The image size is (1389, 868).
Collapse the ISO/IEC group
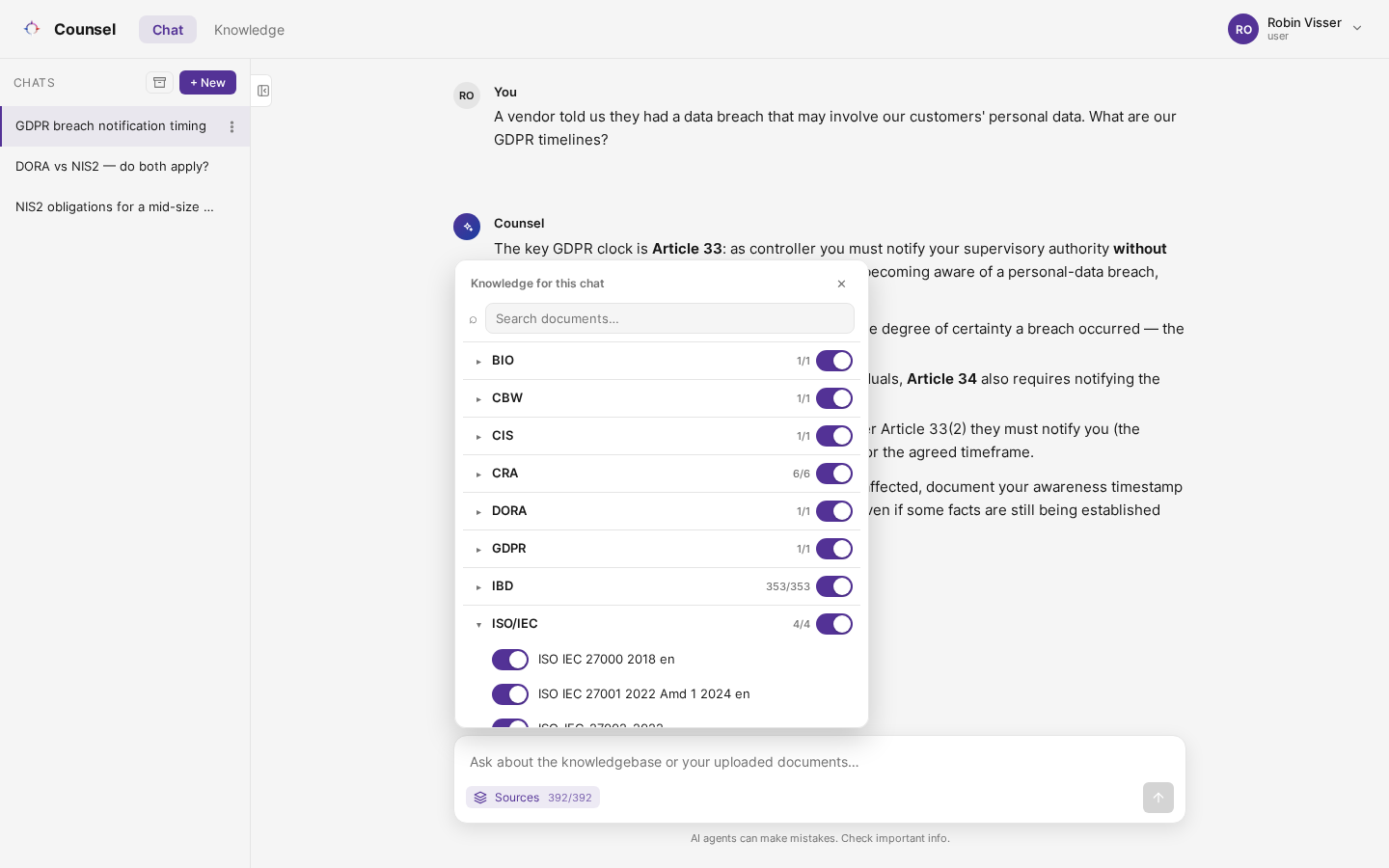pyautogui.click(x=478, y=625)
